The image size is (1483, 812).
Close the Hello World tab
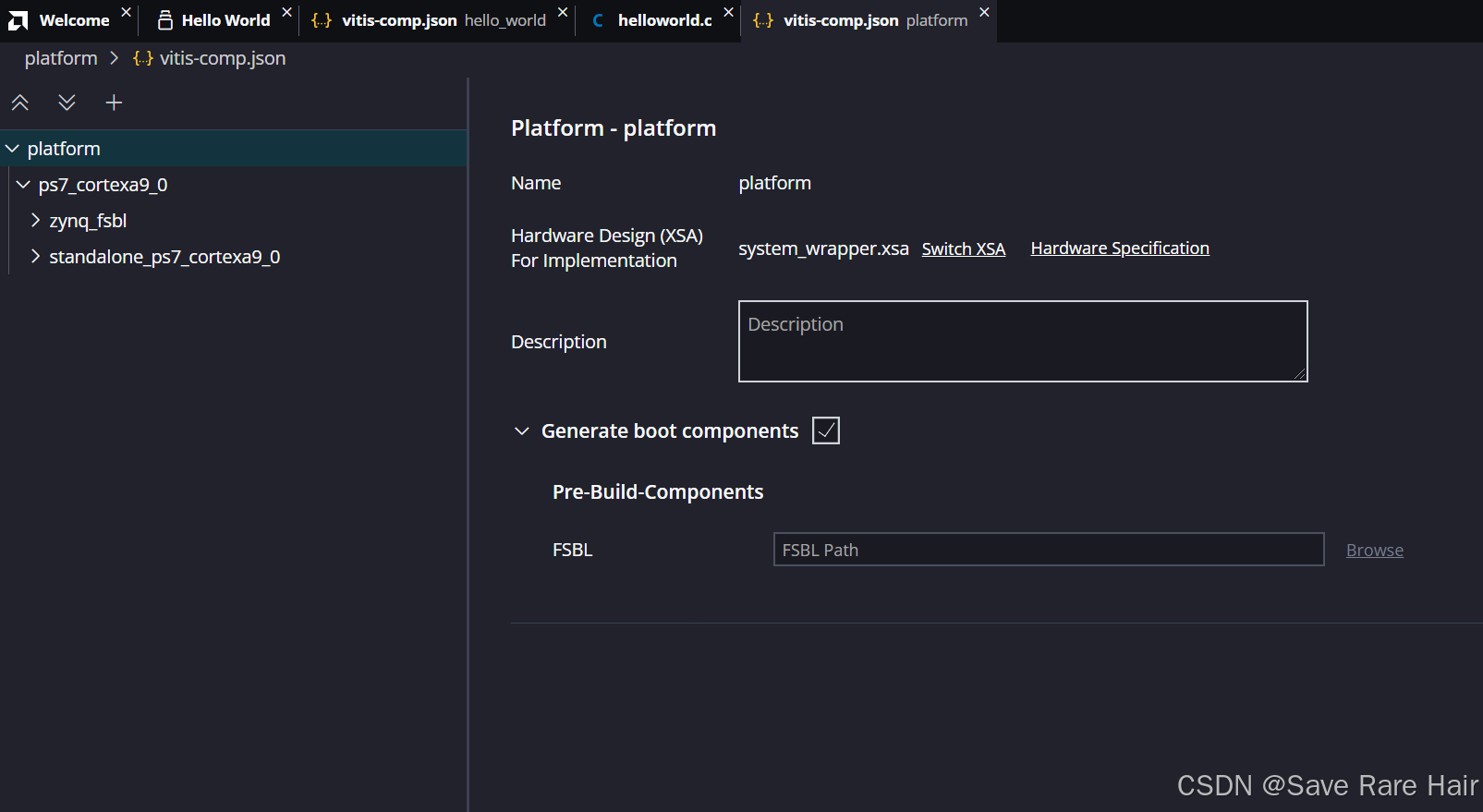tap(287, 12)
